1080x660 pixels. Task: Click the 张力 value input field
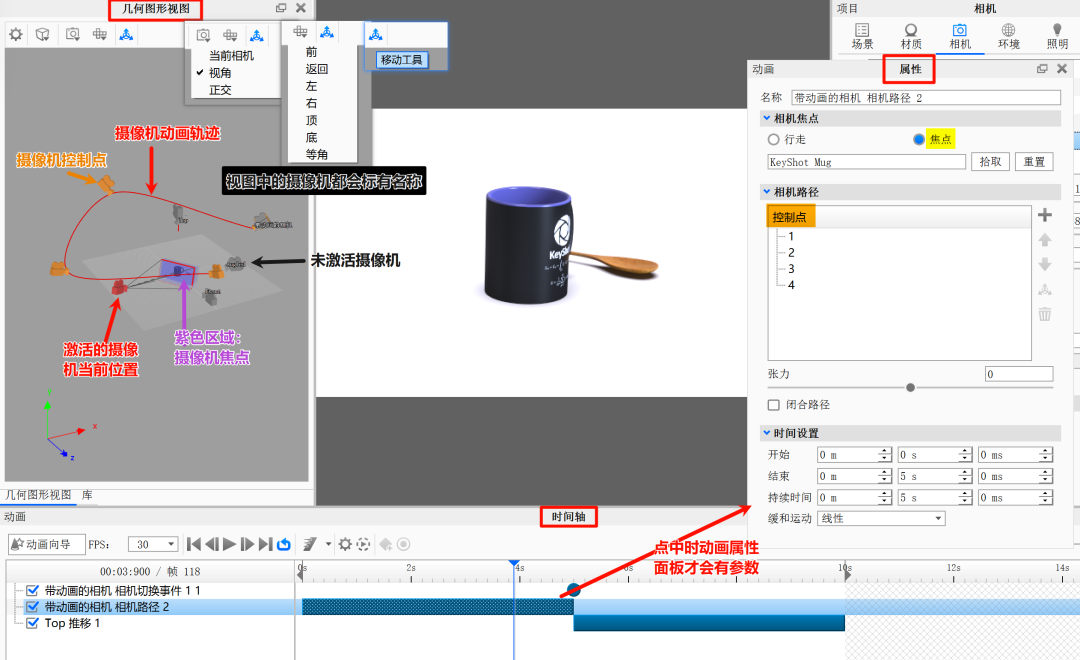pyautogui.click(x=1019, y=374)
